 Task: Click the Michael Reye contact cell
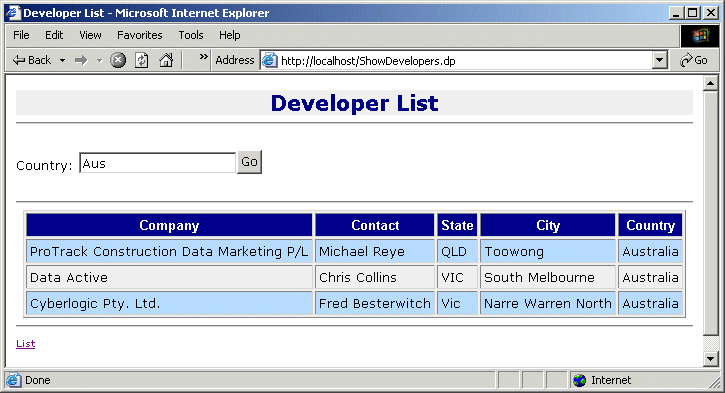pos(375,252)
